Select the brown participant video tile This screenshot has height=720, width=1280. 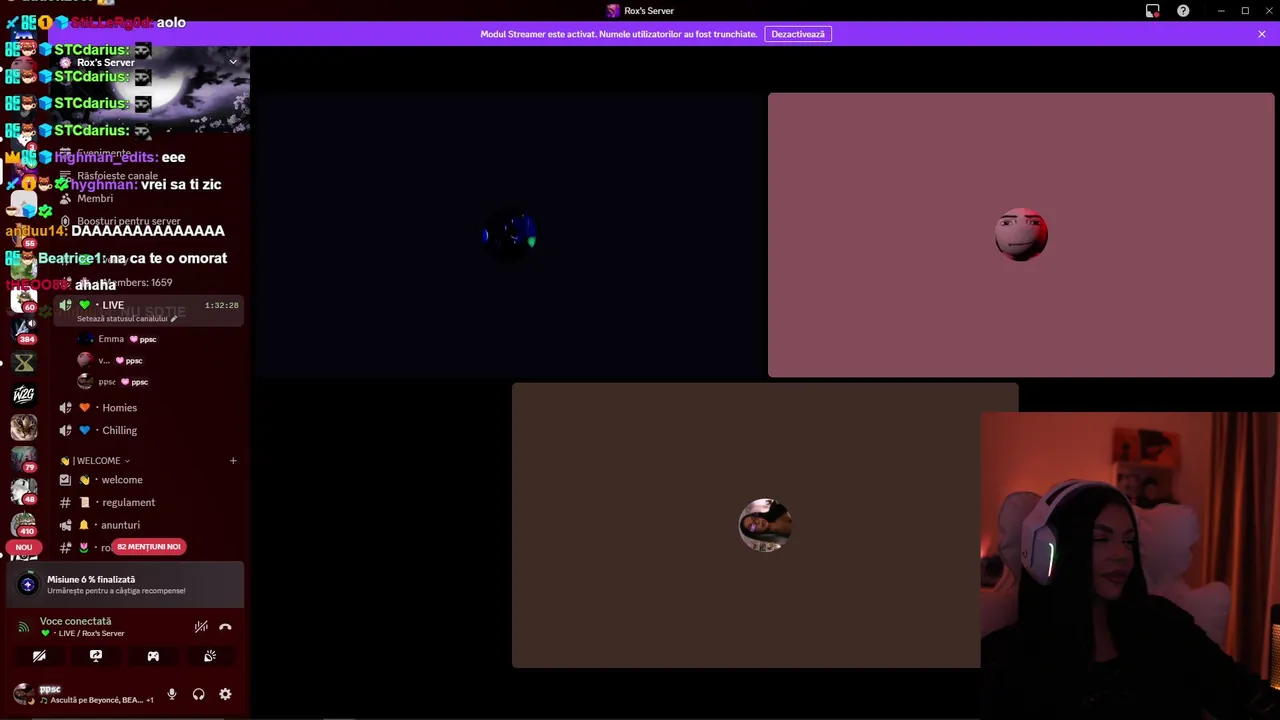tap(765, 525)
